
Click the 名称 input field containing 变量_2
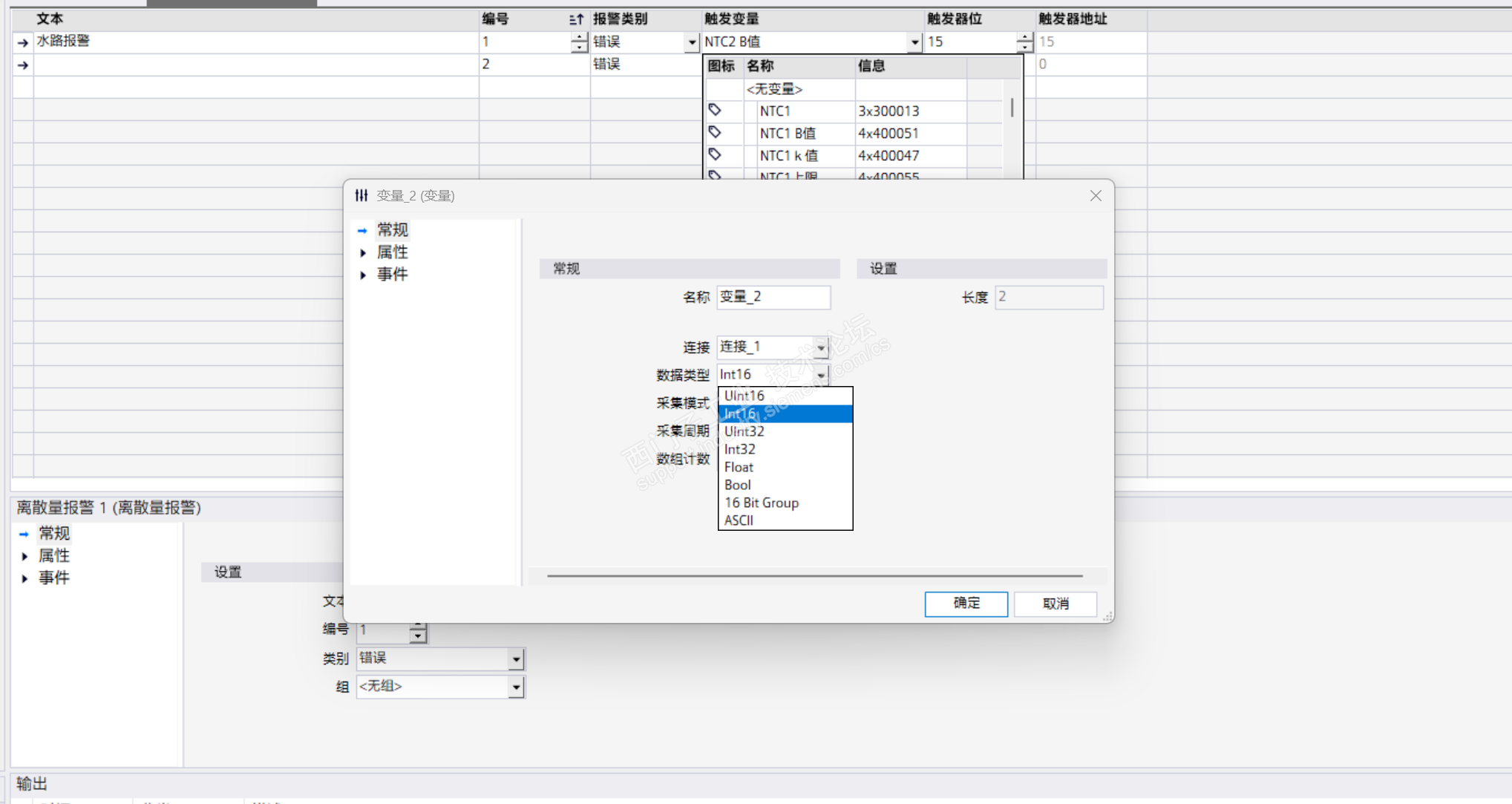click(x=773, y=297)
